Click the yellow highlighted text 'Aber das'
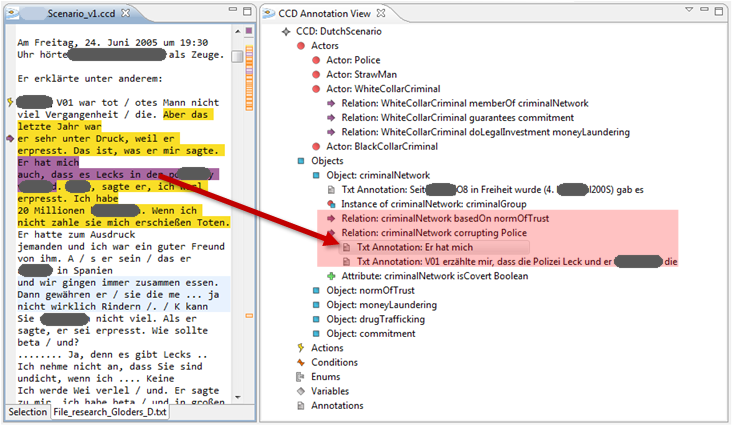733x426 pixels. click(187, 115)
